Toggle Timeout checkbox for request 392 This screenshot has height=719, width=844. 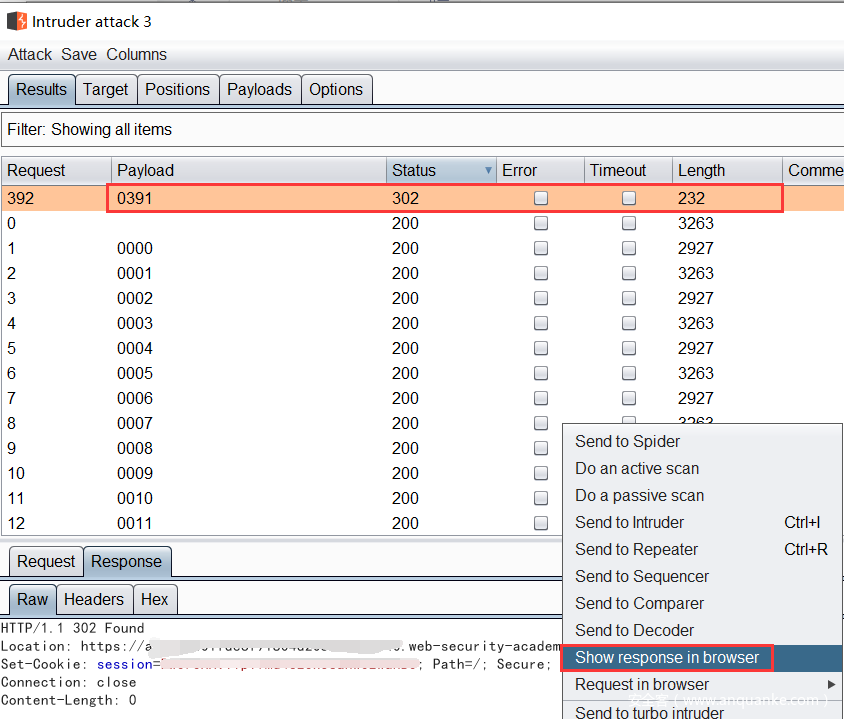click(x=629, y=199)
